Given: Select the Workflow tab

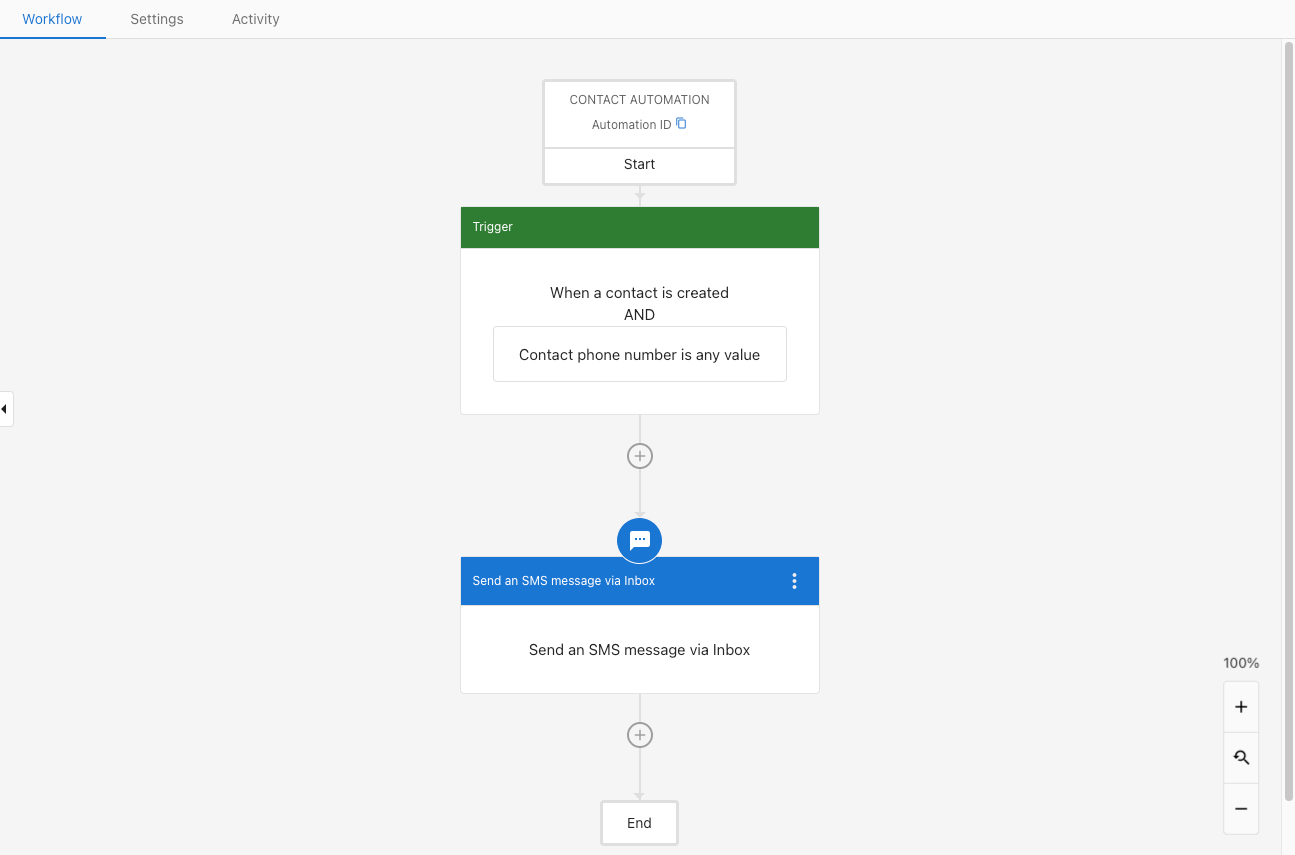Looking at the screenshot, I should 52,19.
